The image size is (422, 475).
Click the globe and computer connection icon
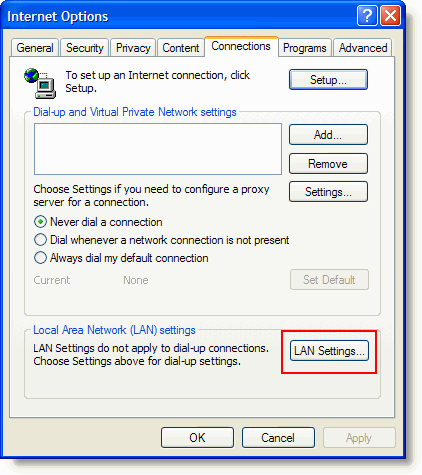[x=40, y=83]
